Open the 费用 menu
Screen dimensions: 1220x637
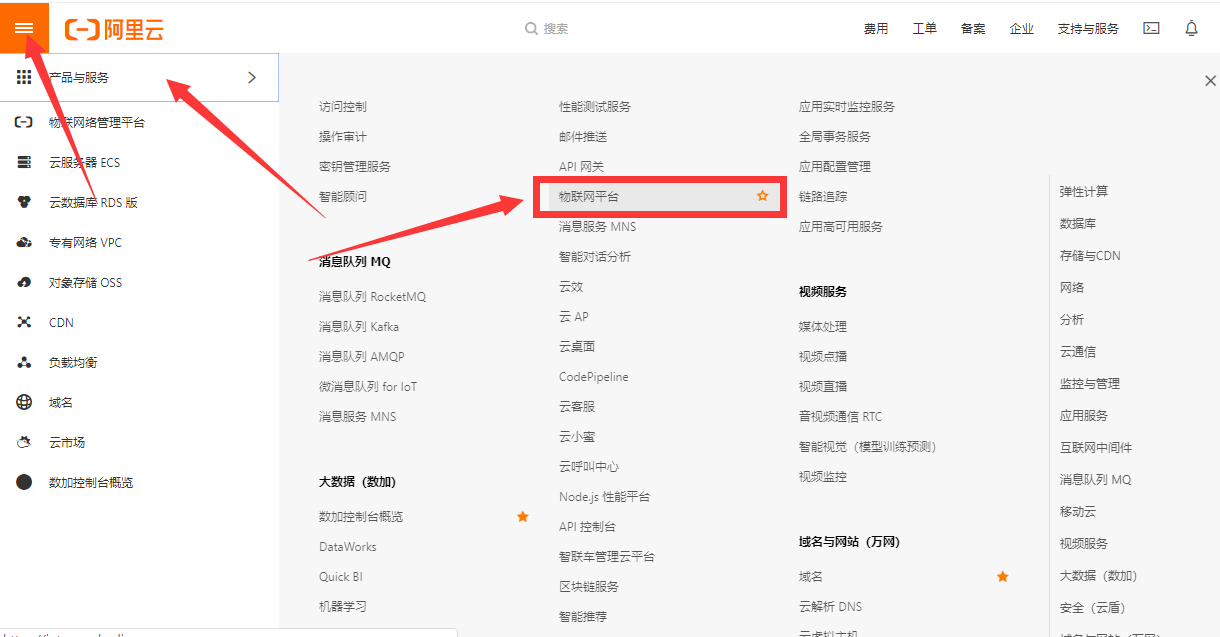pyautogui.click(x=876, y=29)
